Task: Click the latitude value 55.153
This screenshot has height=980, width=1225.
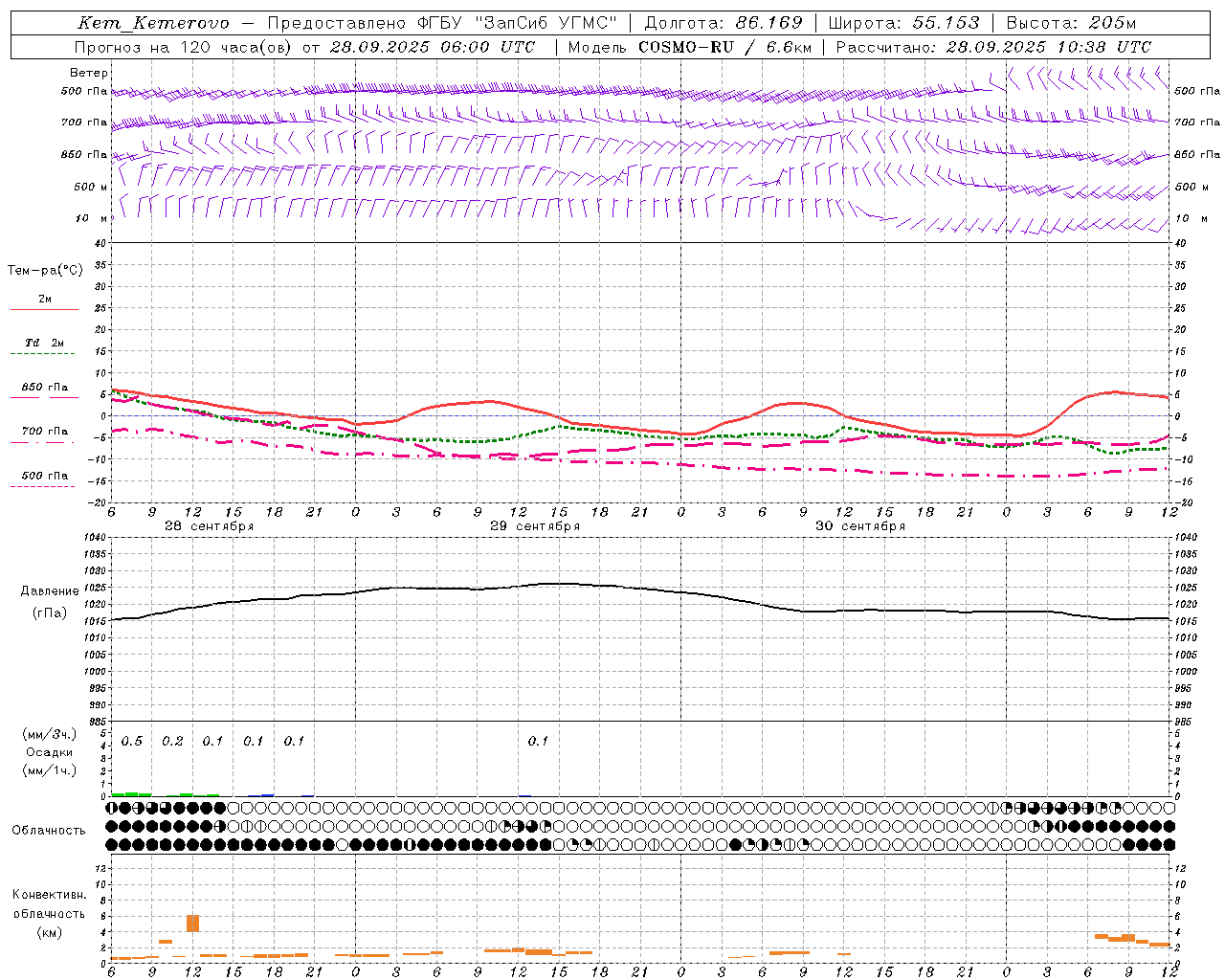Action: tap(946, 23)
